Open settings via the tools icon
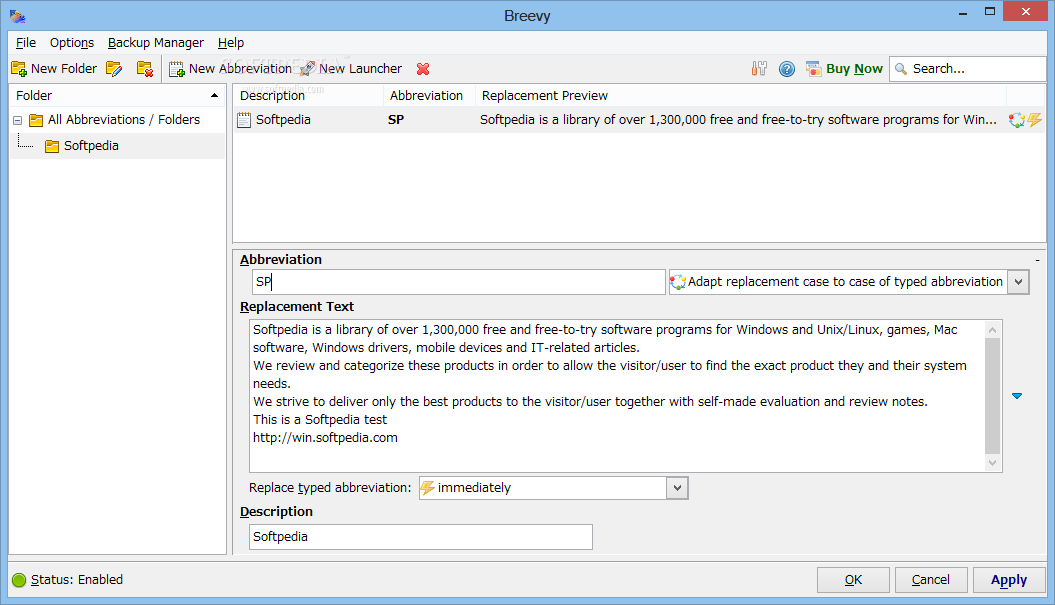Screen dimensions: 1055x605 pos(759,69)
